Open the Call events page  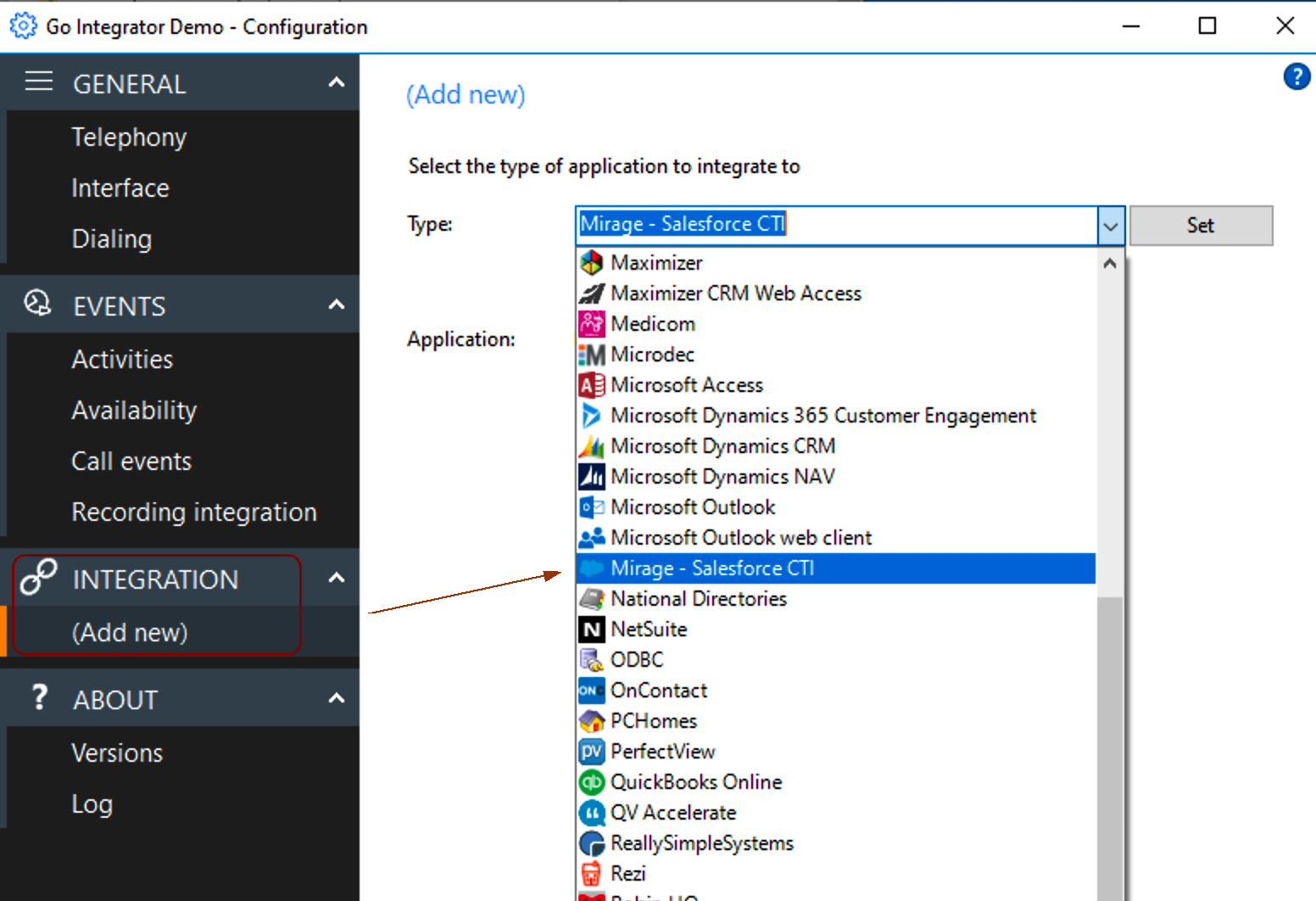click(131, 462)
